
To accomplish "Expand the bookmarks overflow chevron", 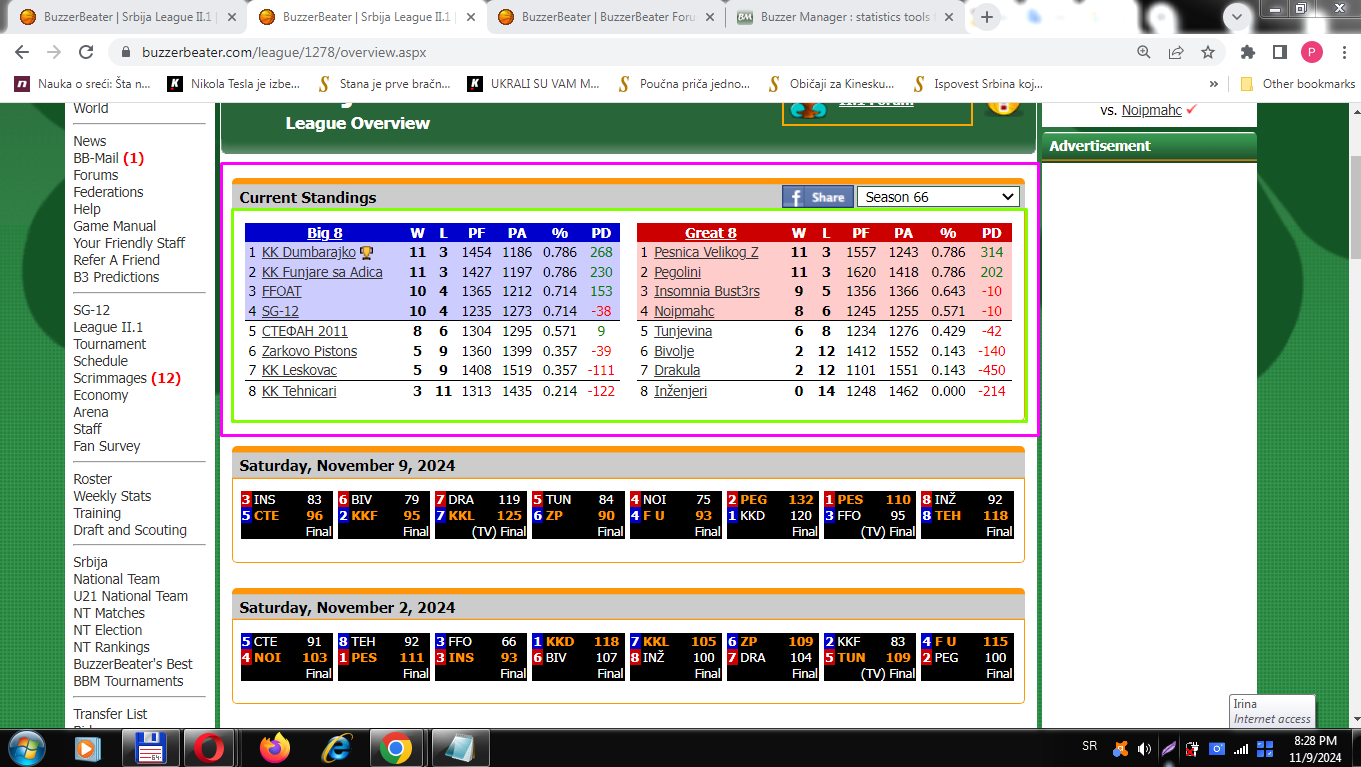I will pos(1214,84).
